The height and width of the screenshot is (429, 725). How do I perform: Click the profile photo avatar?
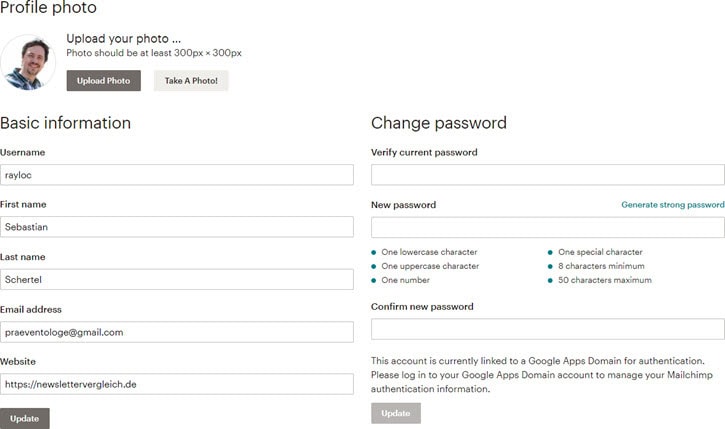point(28,63)
